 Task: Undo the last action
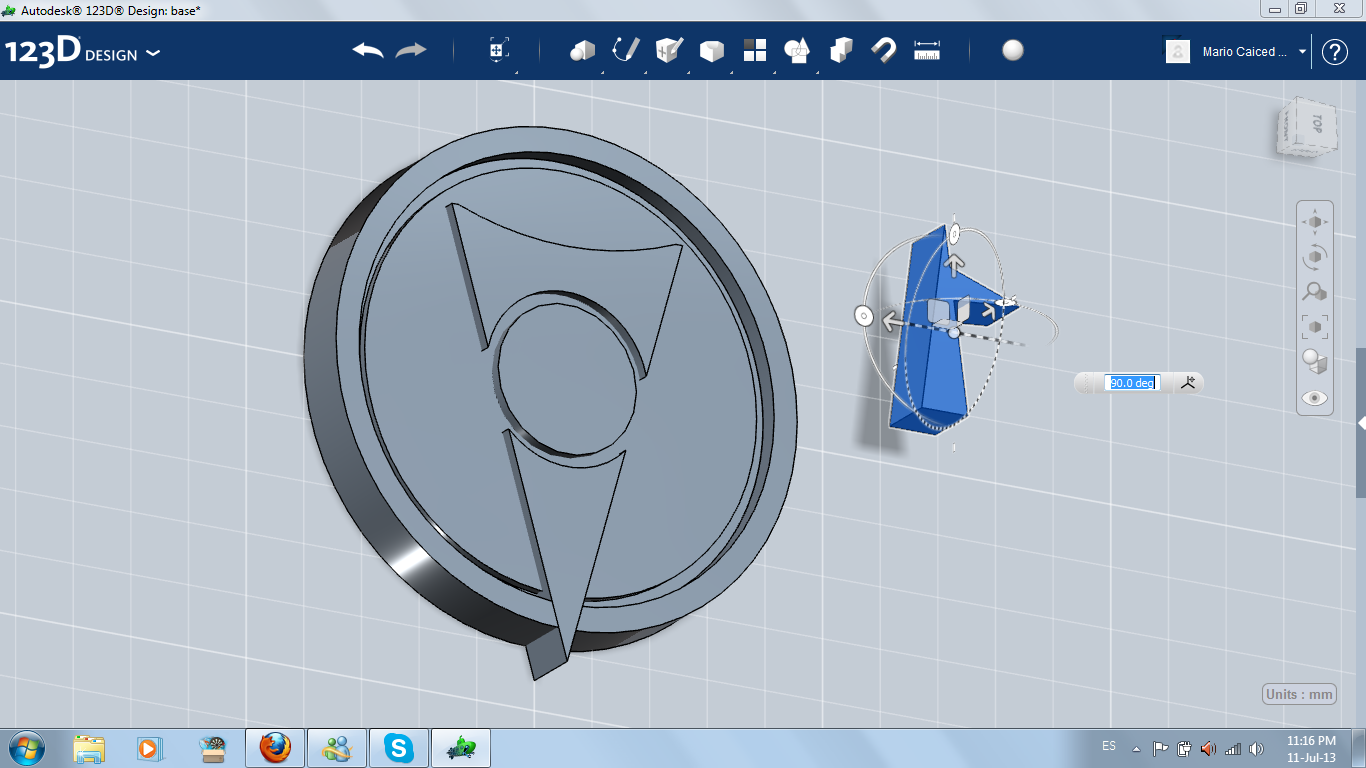368,50
